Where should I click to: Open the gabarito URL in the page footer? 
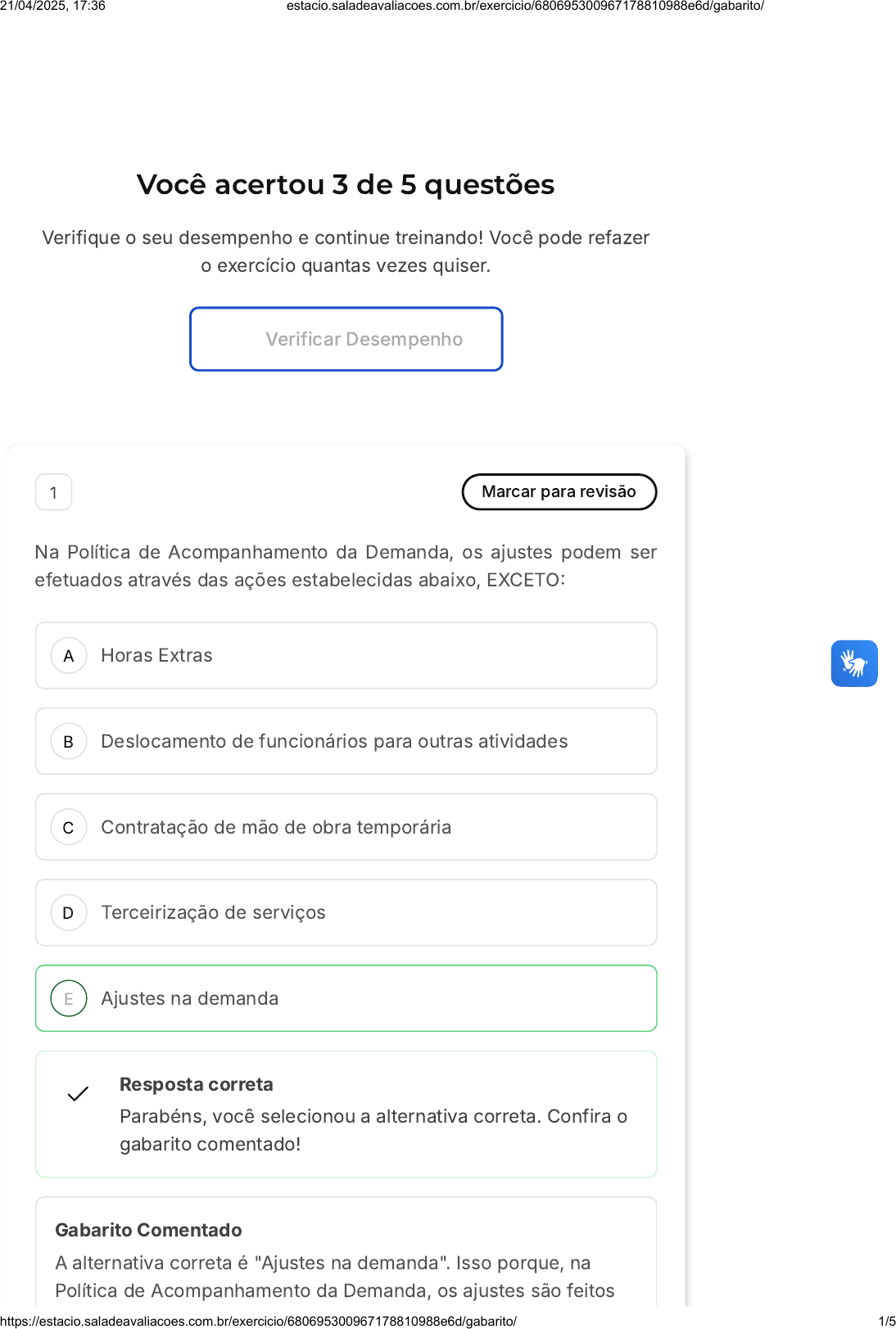click(259, 1321)
